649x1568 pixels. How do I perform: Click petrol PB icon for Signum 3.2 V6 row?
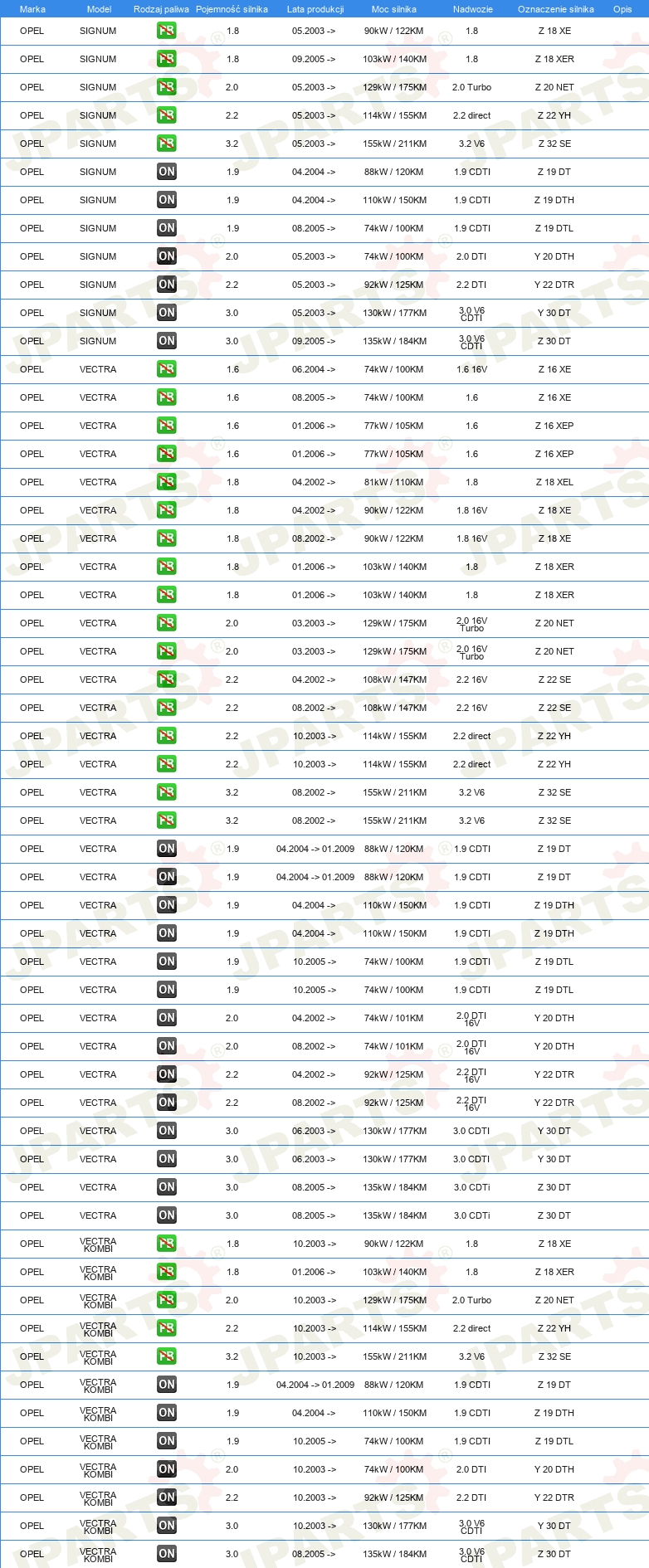pos(166,144)
